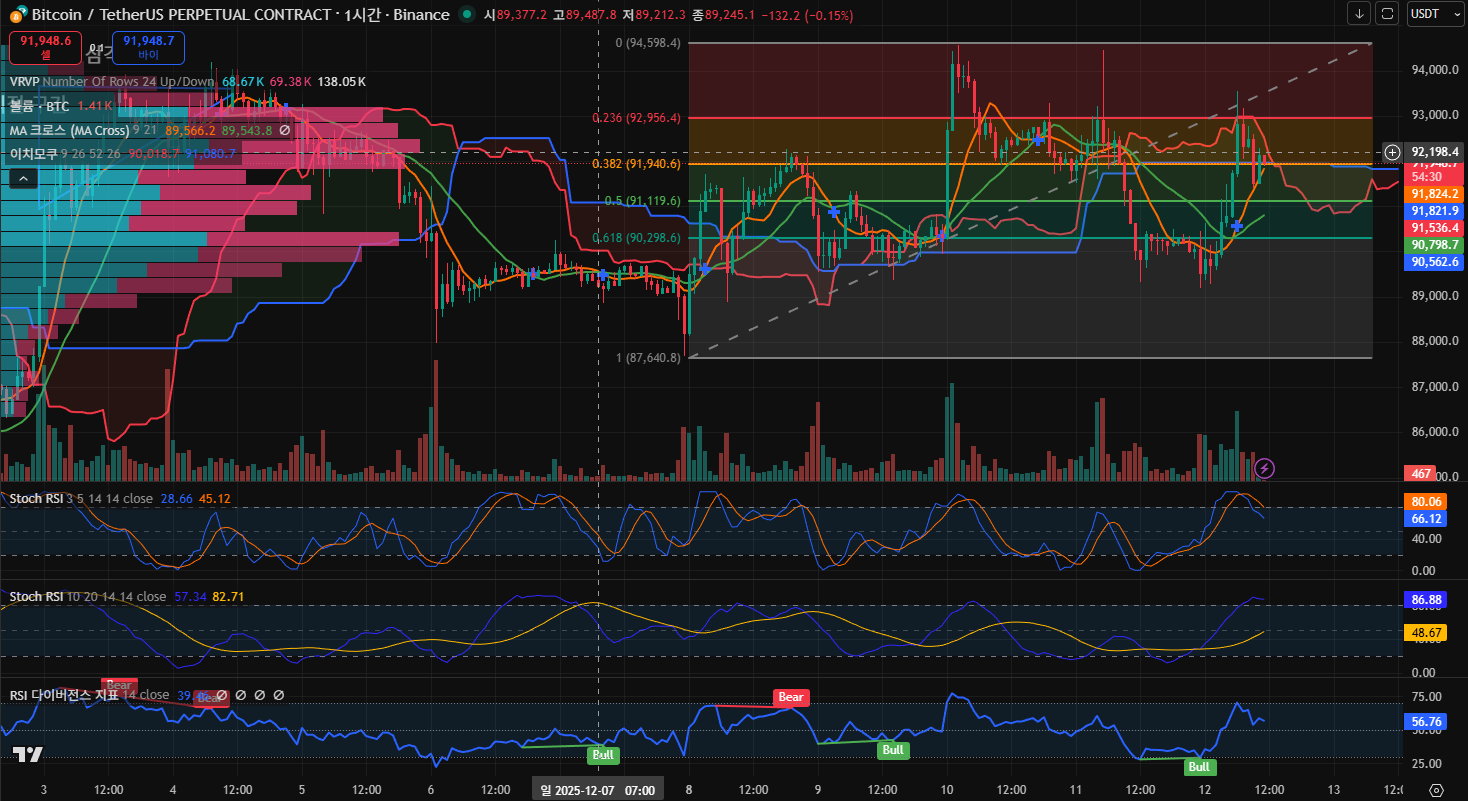This screenshot has height=801, width=1468.
Task: Toggle fullscreen with the frame icon
Action: [1387, 14]
